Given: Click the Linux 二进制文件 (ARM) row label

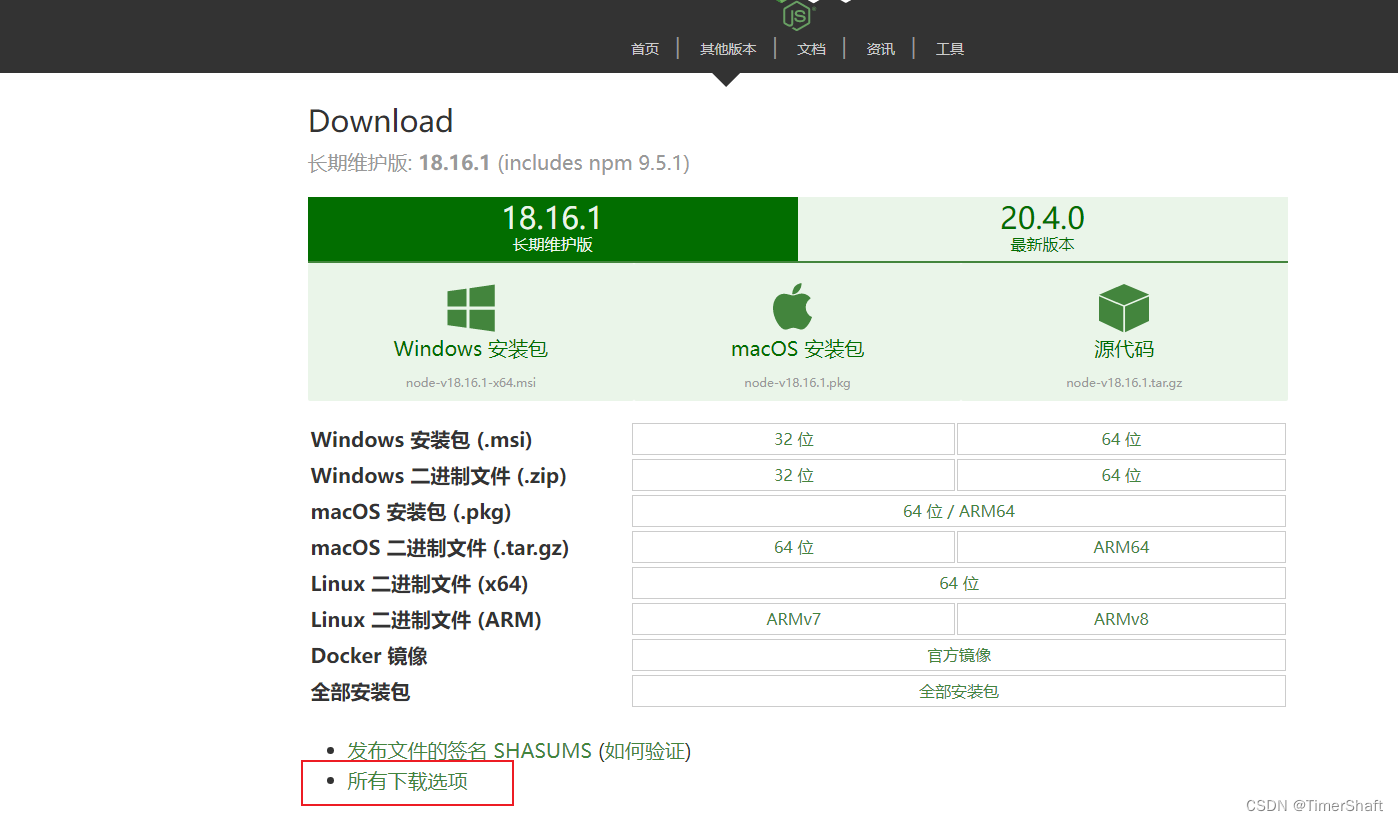Looking at the screenshot, I should click(426, 620).
